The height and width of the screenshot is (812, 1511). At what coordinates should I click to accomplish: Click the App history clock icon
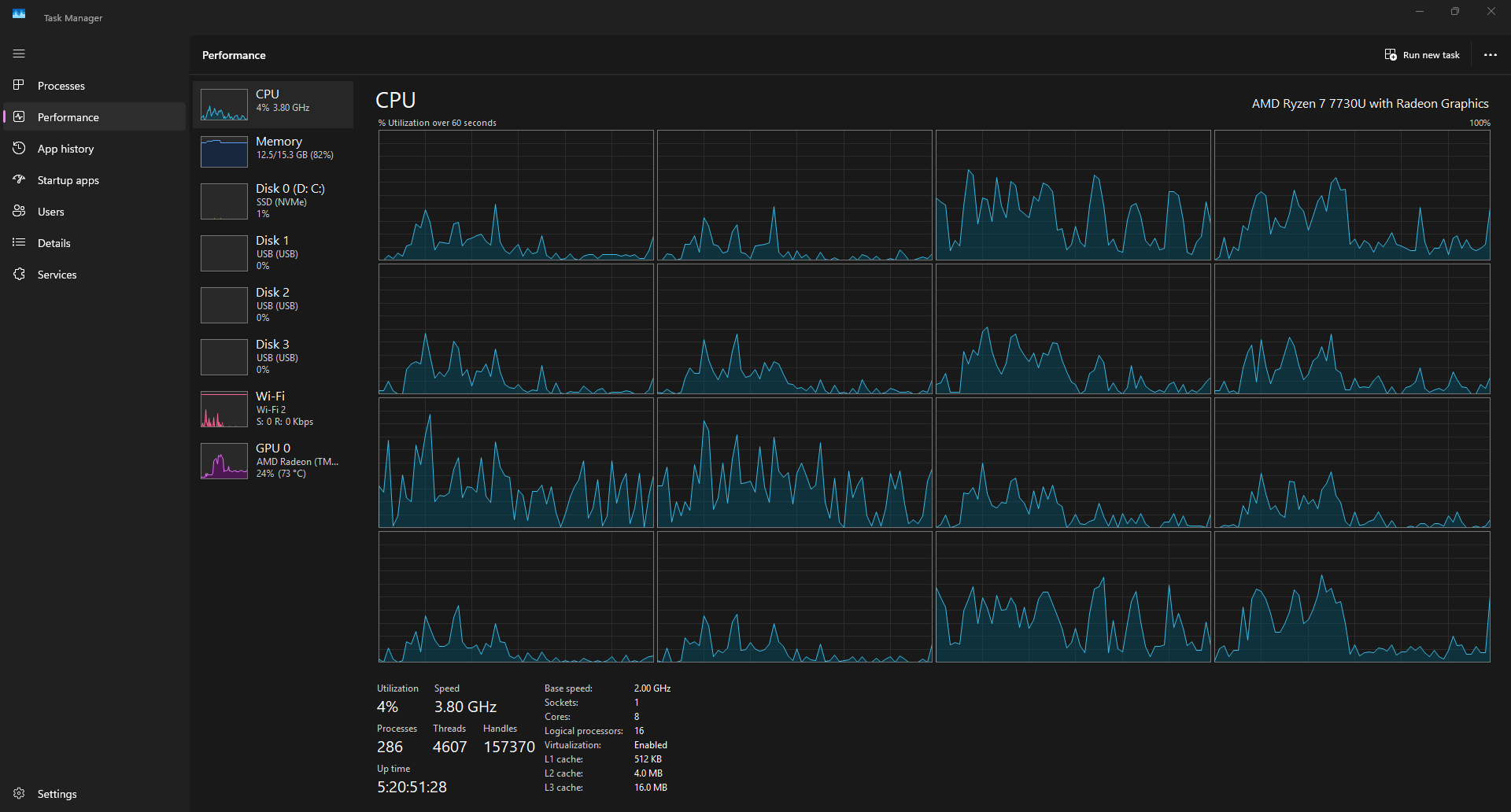pos(19,148)
